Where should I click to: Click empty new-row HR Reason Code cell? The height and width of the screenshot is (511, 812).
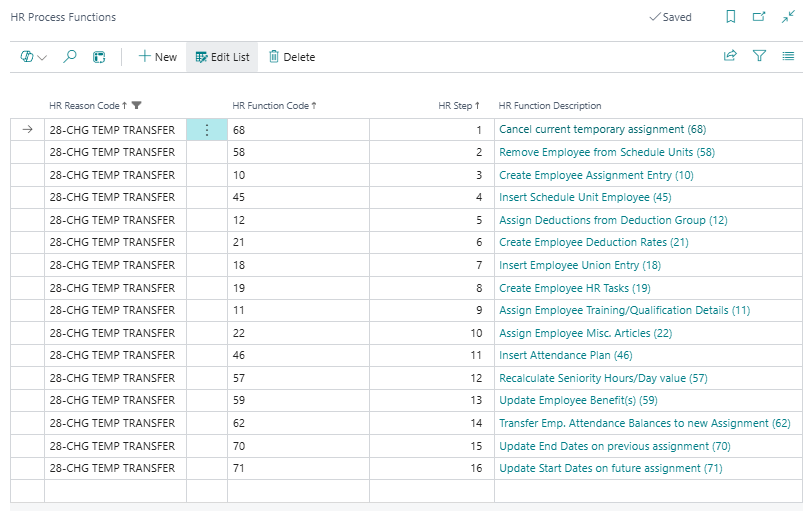(115, 491)
